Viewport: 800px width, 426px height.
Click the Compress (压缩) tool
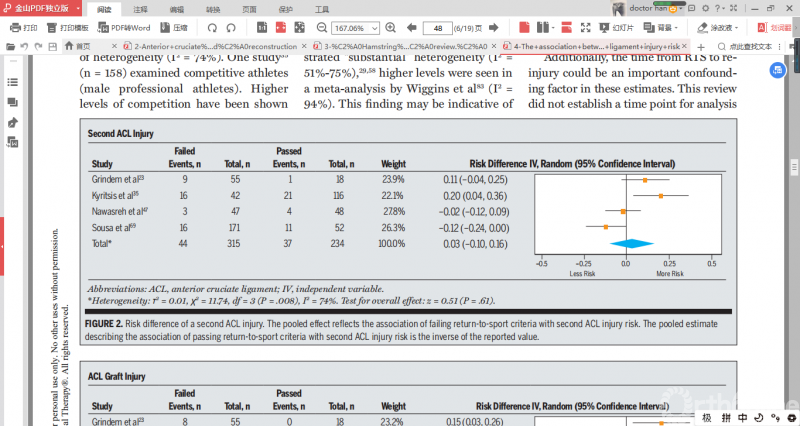coord(172,28)
